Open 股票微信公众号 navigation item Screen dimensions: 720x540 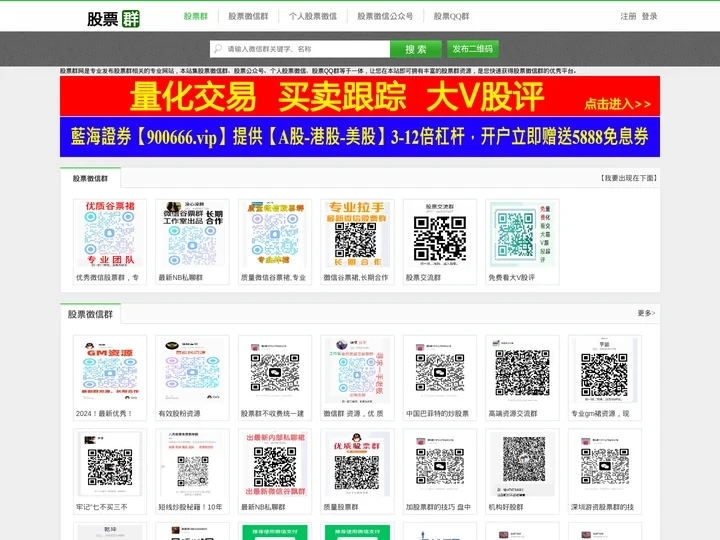coord(385,17)
